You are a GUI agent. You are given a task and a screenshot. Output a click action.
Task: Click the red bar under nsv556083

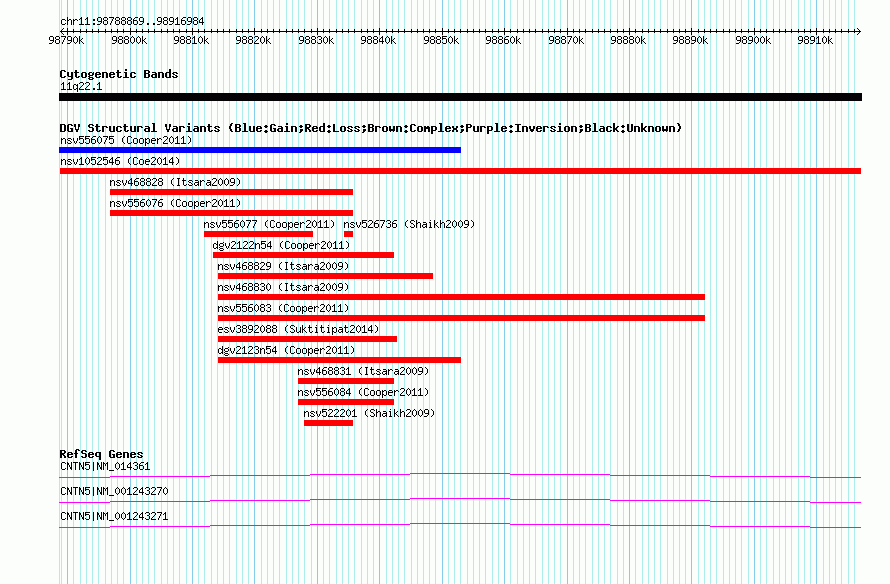[461, 318]
